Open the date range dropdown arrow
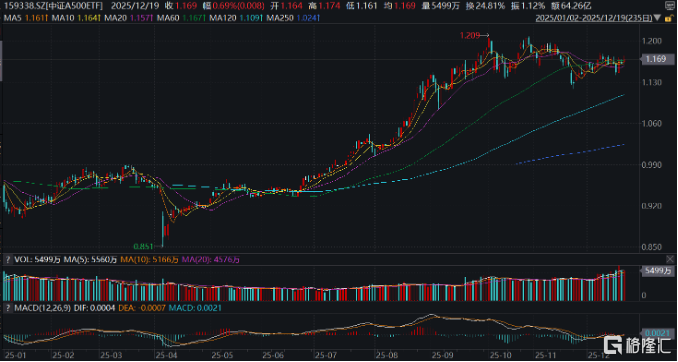This screenshot has height=362, width=678. click(x=658, y=18)
